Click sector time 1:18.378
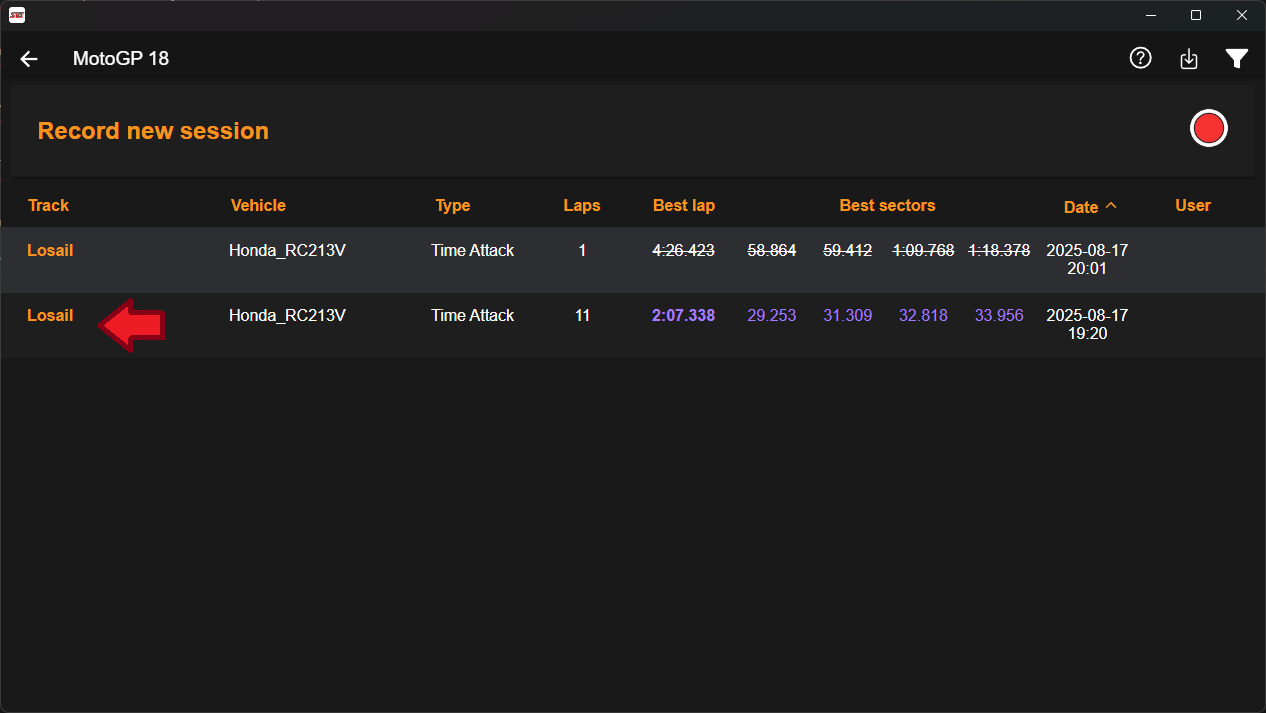Screen dimensions: 1266x713 click(x=999, y=250)
